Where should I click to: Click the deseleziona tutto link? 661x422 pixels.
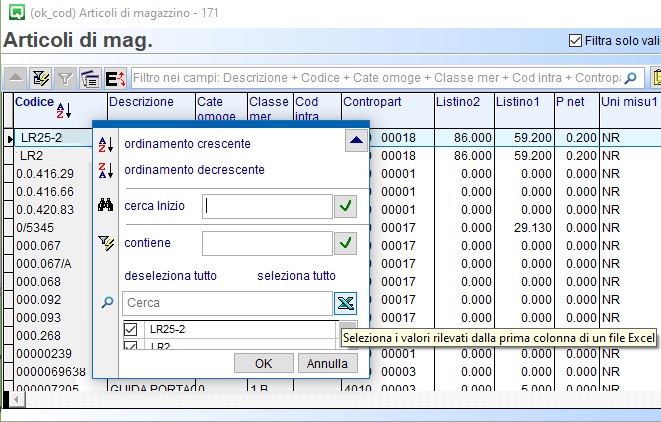tap(170, 276)
